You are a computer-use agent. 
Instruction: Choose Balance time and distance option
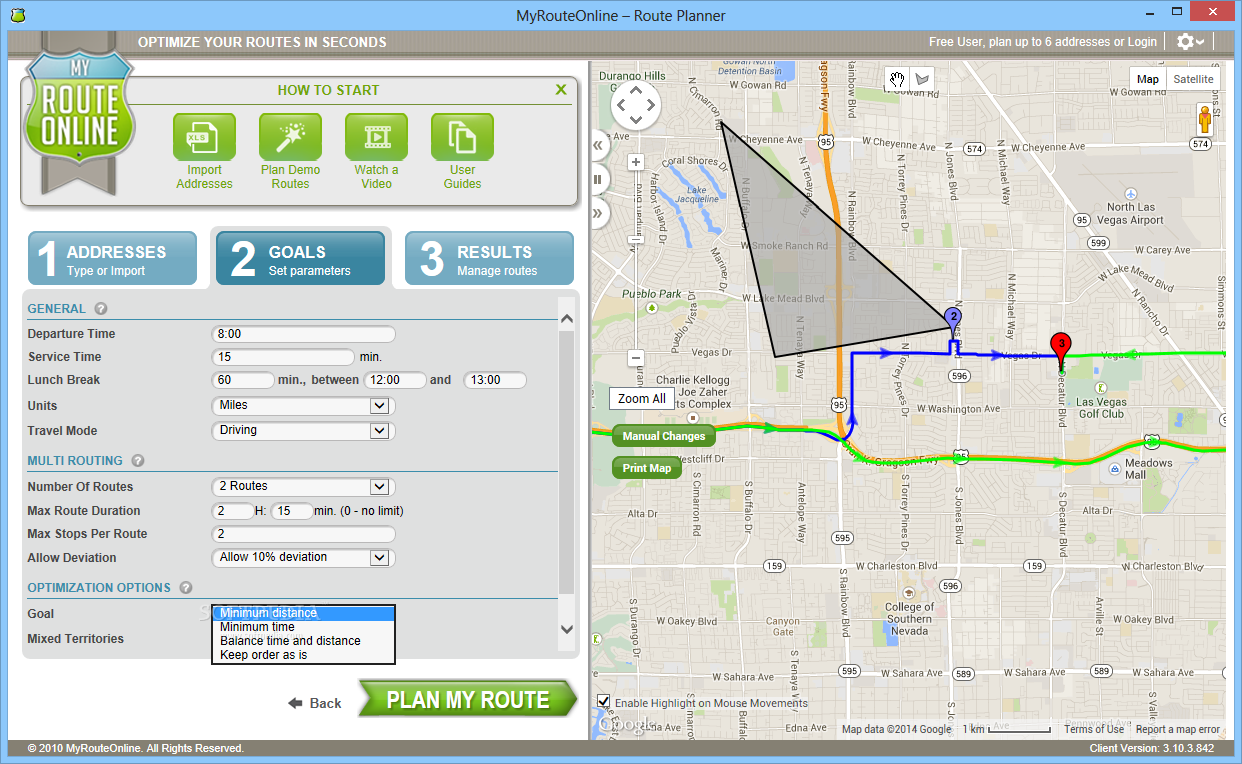pos(304,641)
